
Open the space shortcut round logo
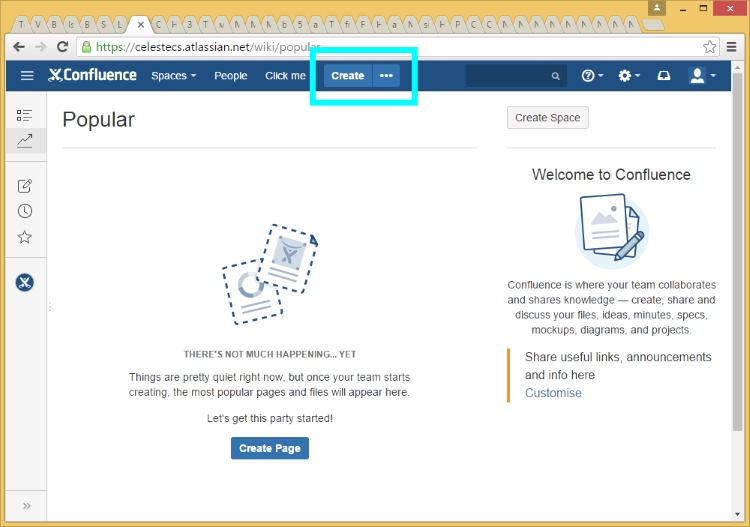(x=24, y=282)
